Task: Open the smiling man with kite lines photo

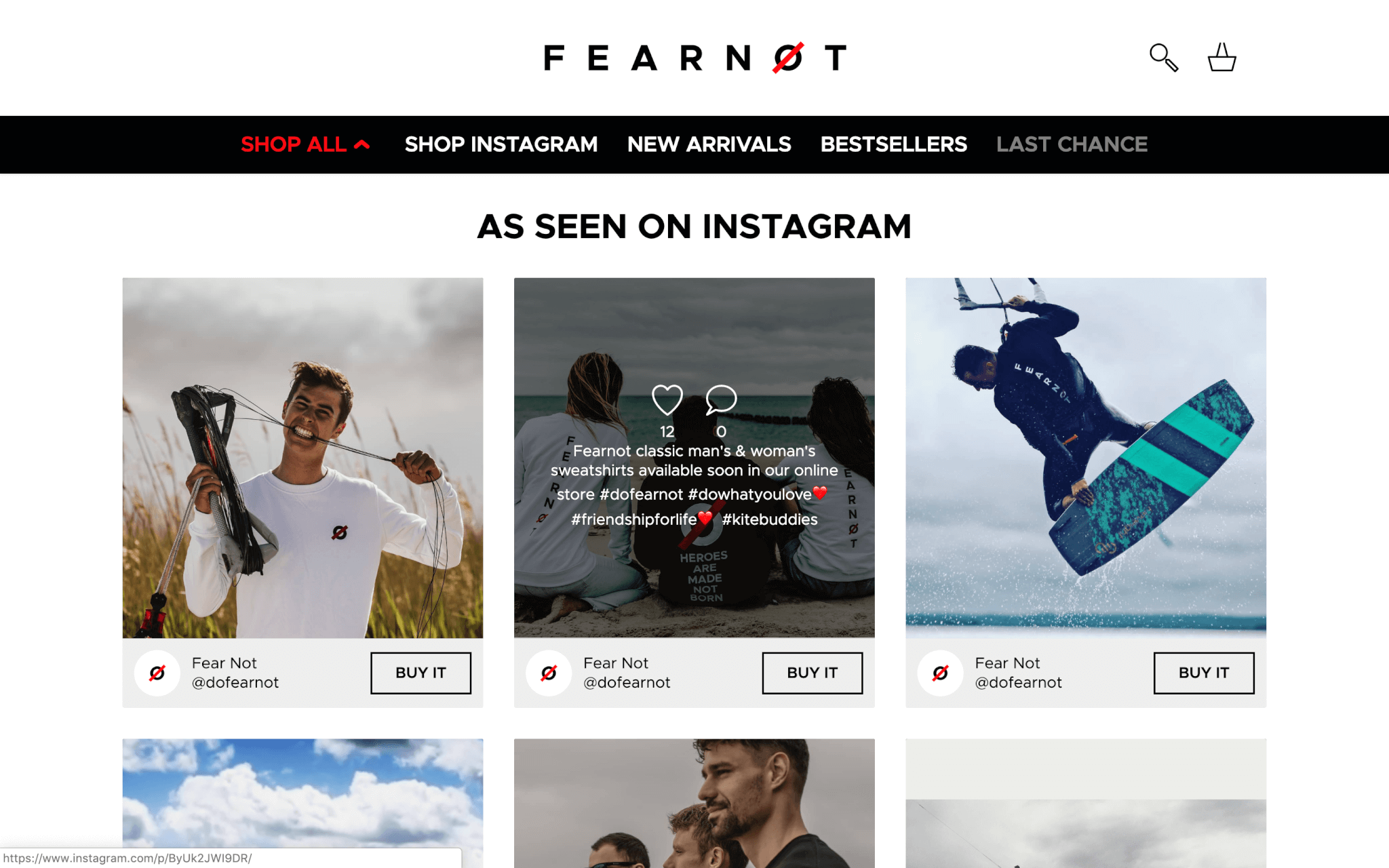Action: (302, 458)
